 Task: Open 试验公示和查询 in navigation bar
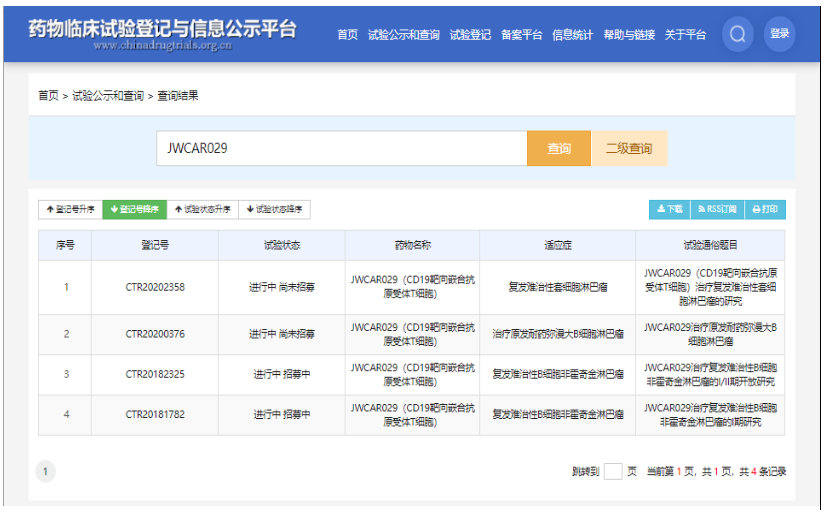click(x=403, y=35)
